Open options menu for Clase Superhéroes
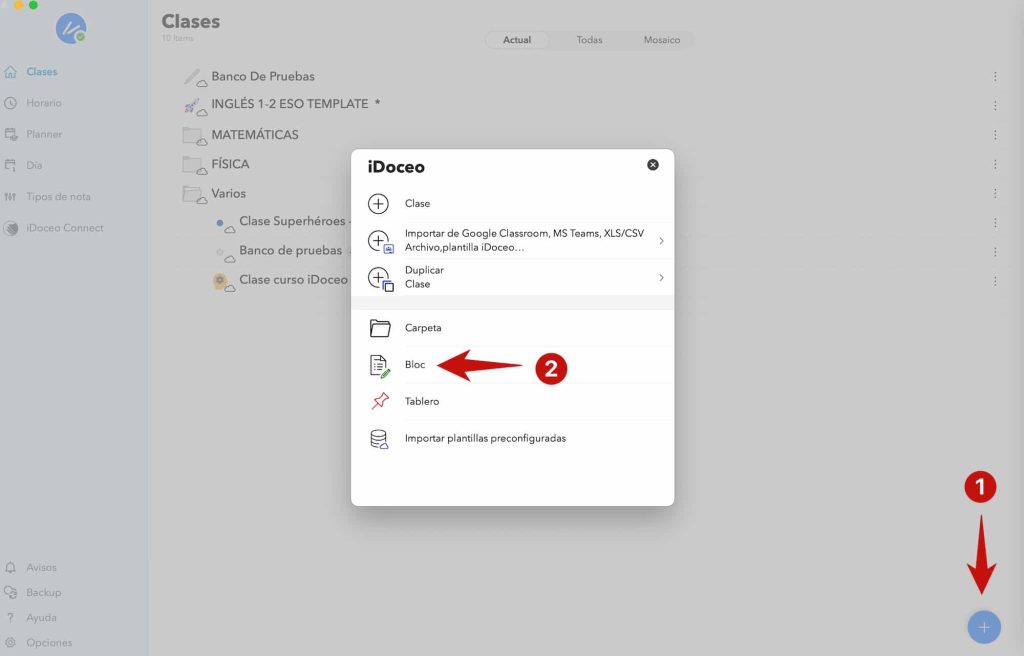The image size is (1024, 656). tap(995, 223)
